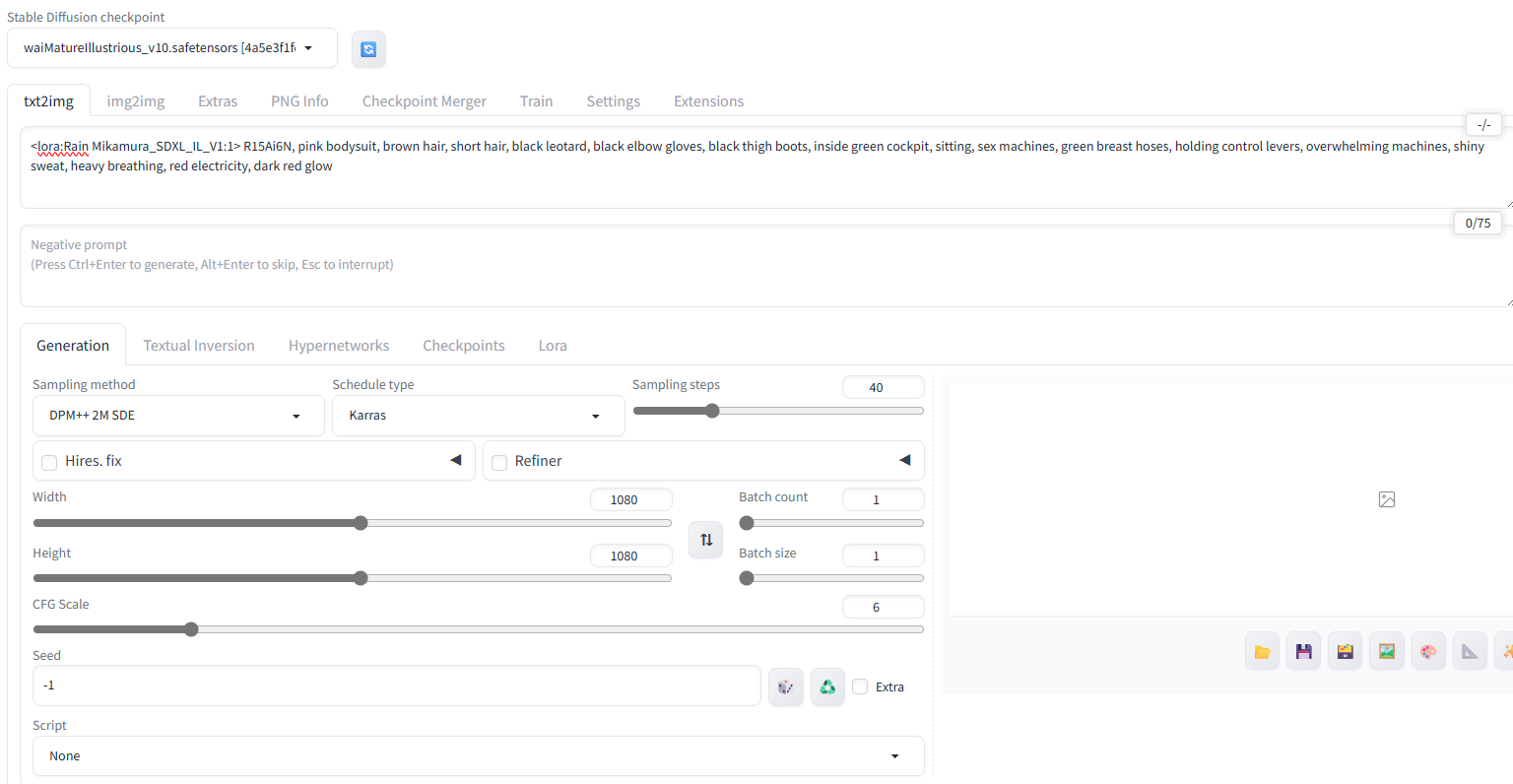
Task: Open the Stable Diffusion checkpoint dropdown
Action: pos(172,48)
